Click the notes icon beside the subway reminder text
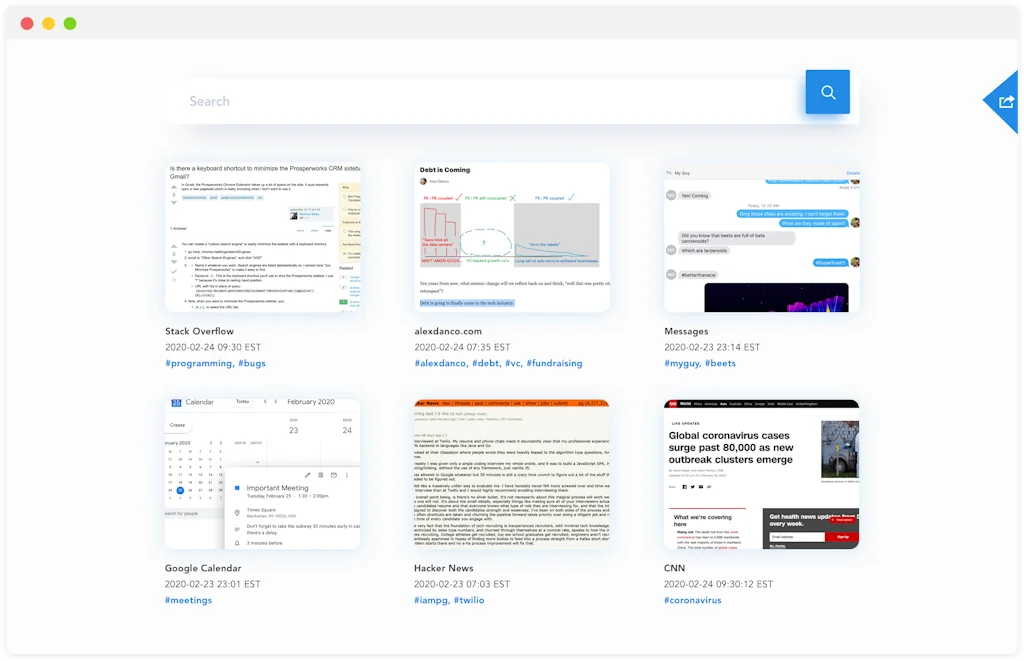1024x661 pixels. 236,528
